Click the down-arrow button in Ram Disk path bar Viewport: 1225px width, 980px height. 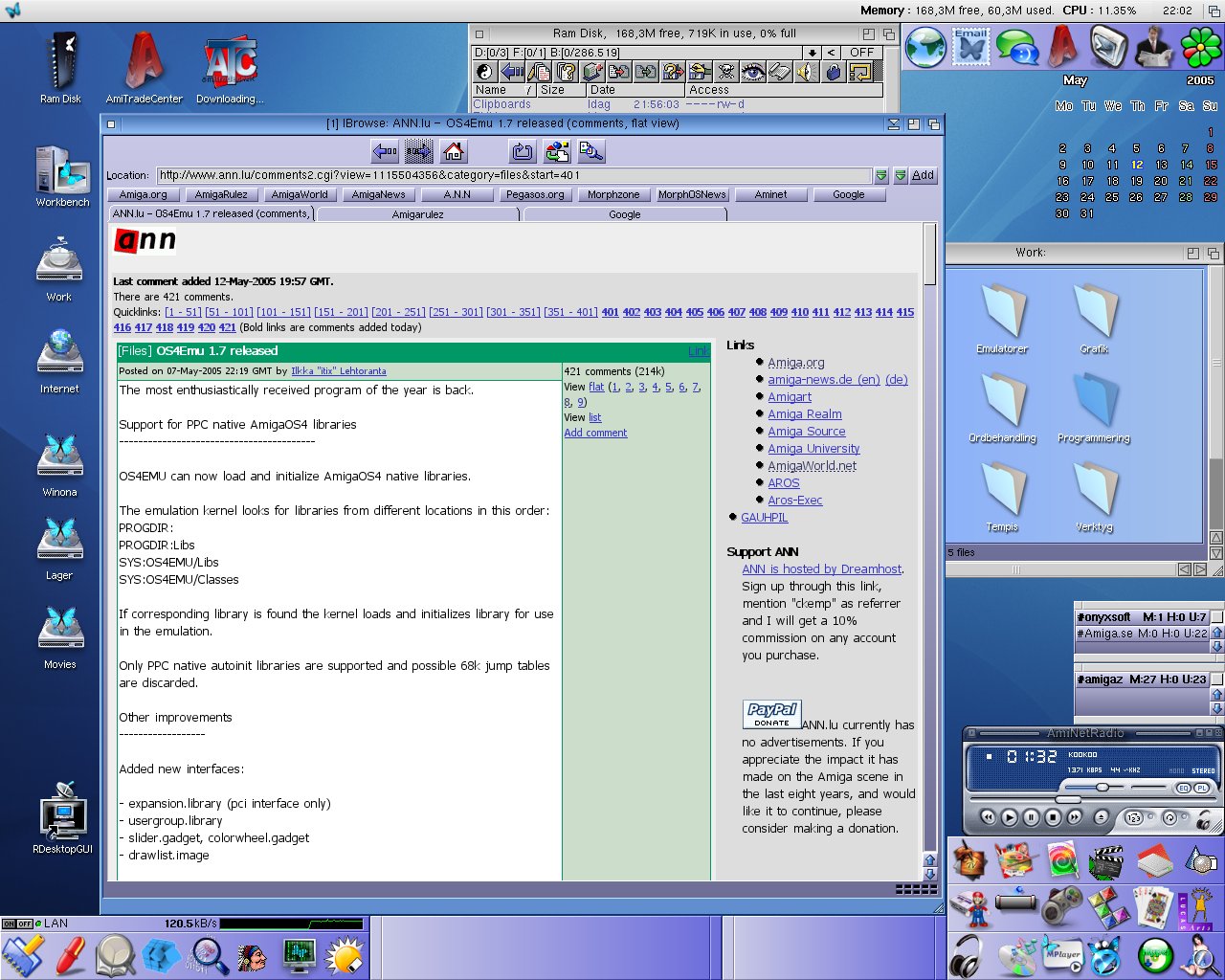click(813, 53)
